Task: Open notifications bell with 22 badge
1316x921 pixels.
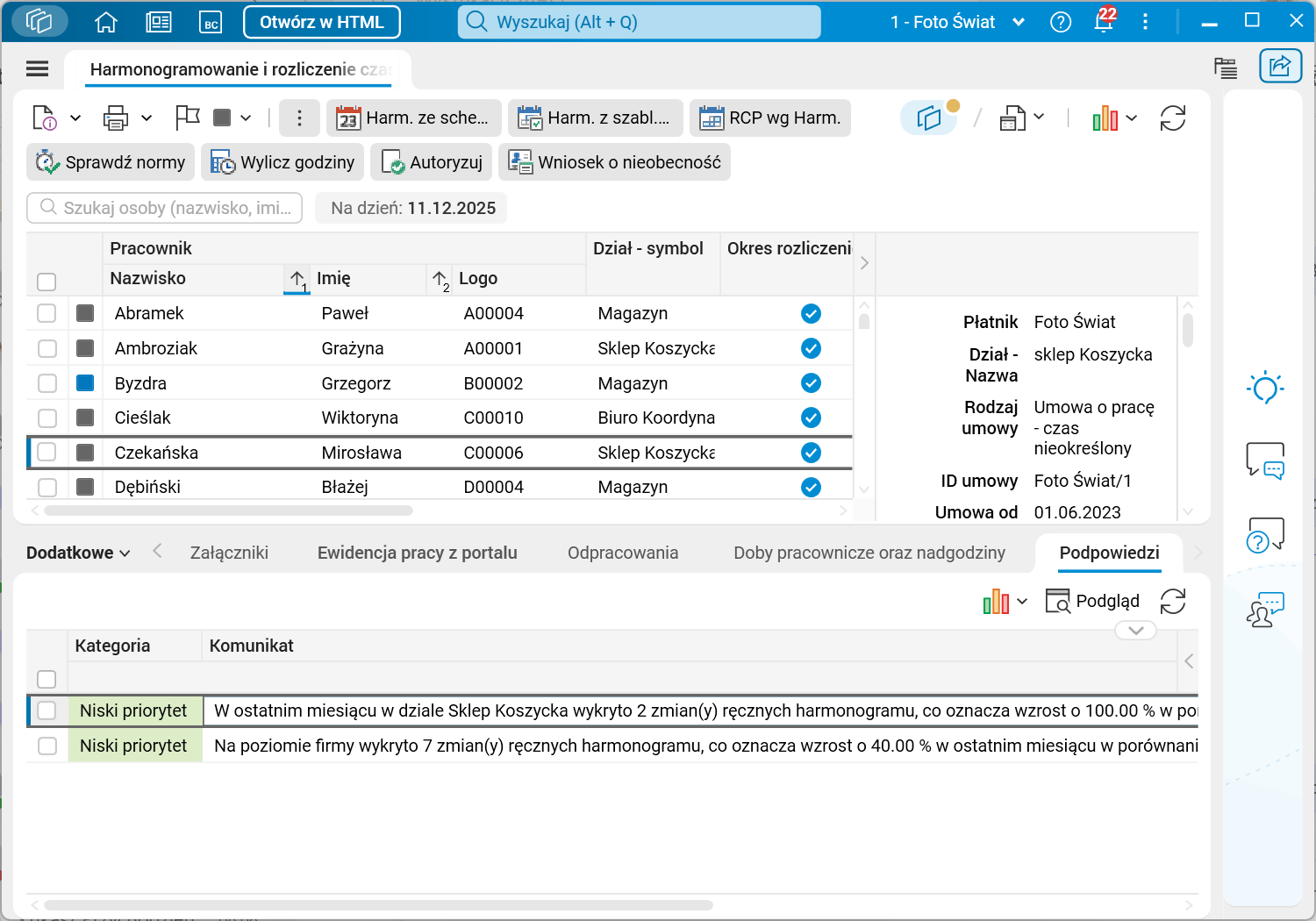Action: click(1105, 20)
